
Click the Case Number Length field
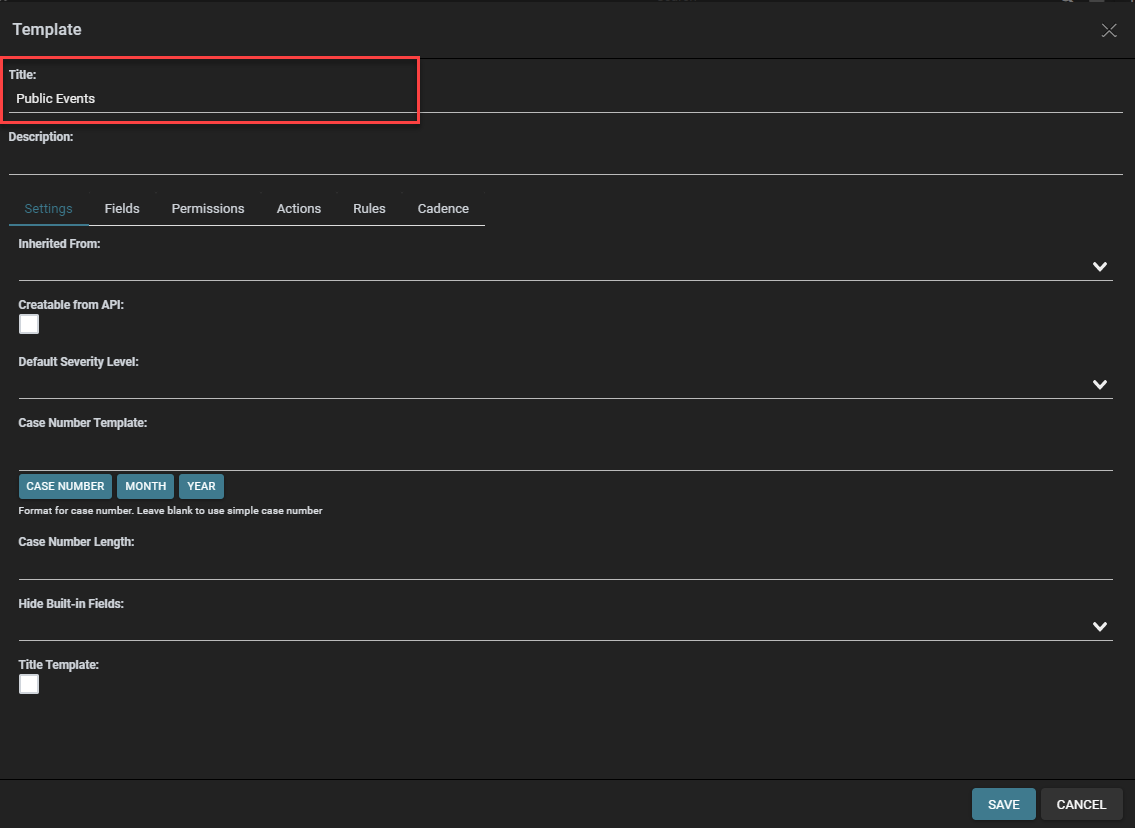[565, 565]
